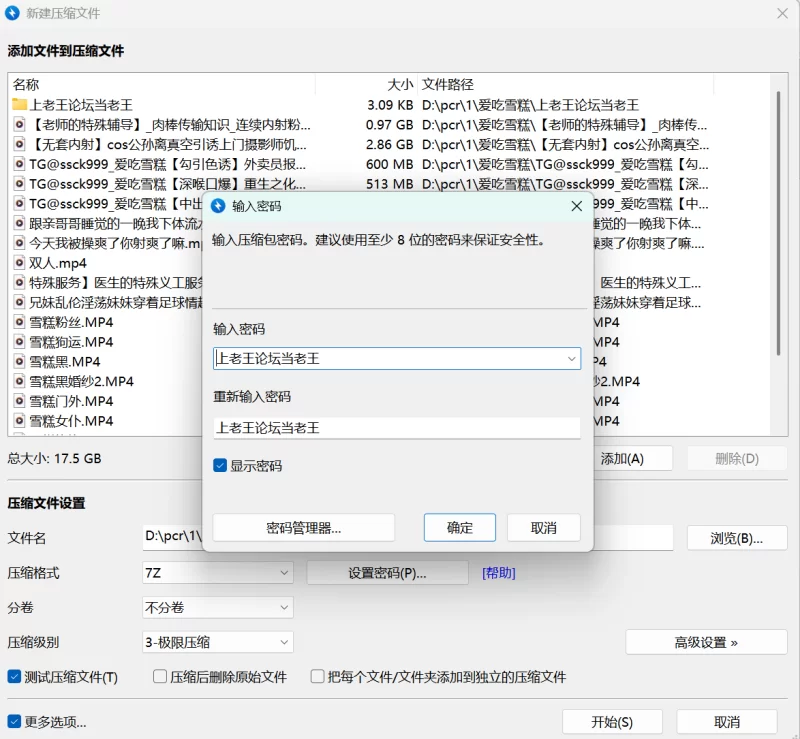Click the icon next to 雪糕门外.MP4
This screenshot has height=739, width=800.
pyautogui.click(x=19, y=401)
